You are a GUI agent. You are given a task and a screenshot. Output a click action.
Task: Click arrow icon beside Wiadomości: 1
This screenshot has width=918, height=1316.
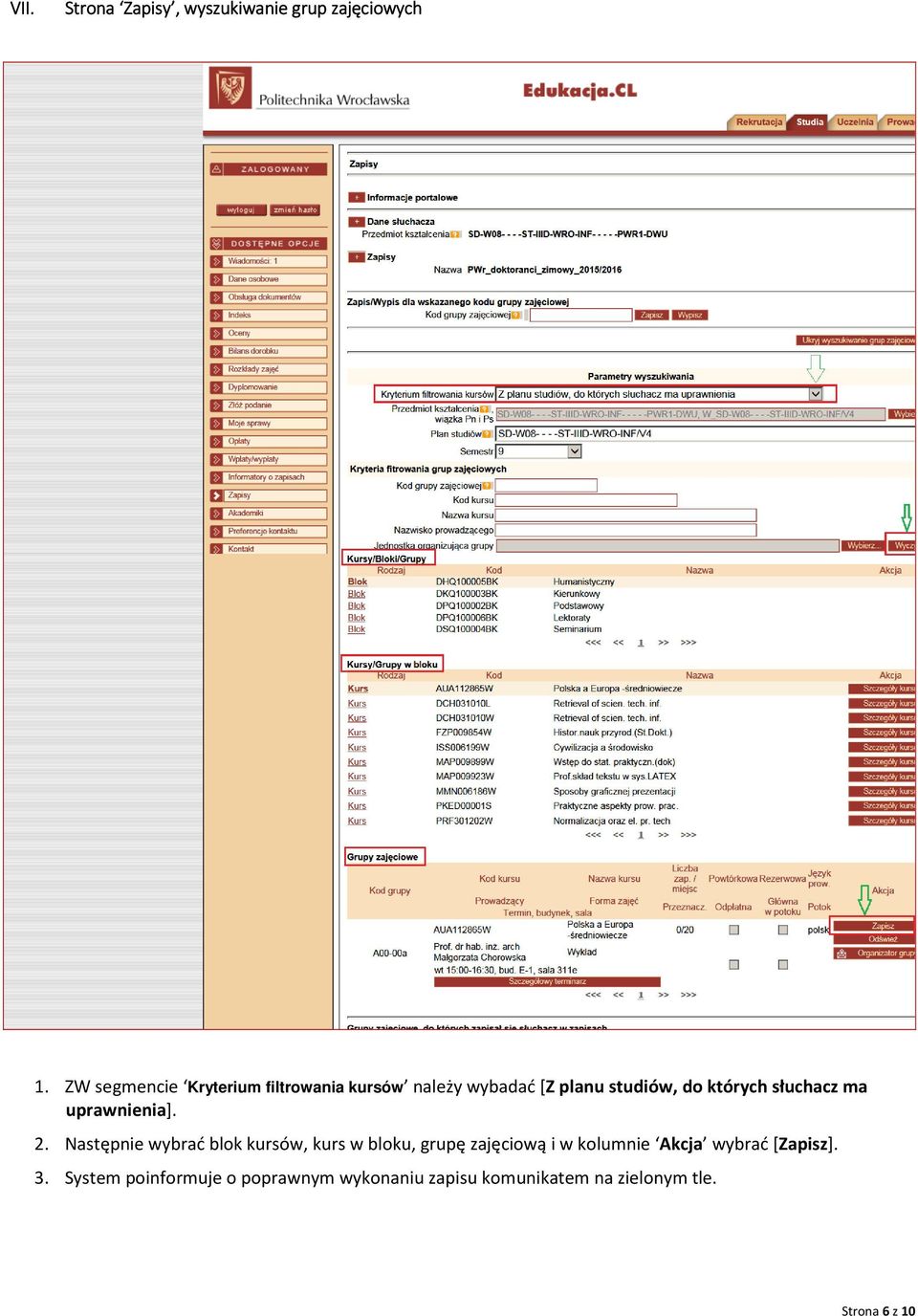[217, 261]
